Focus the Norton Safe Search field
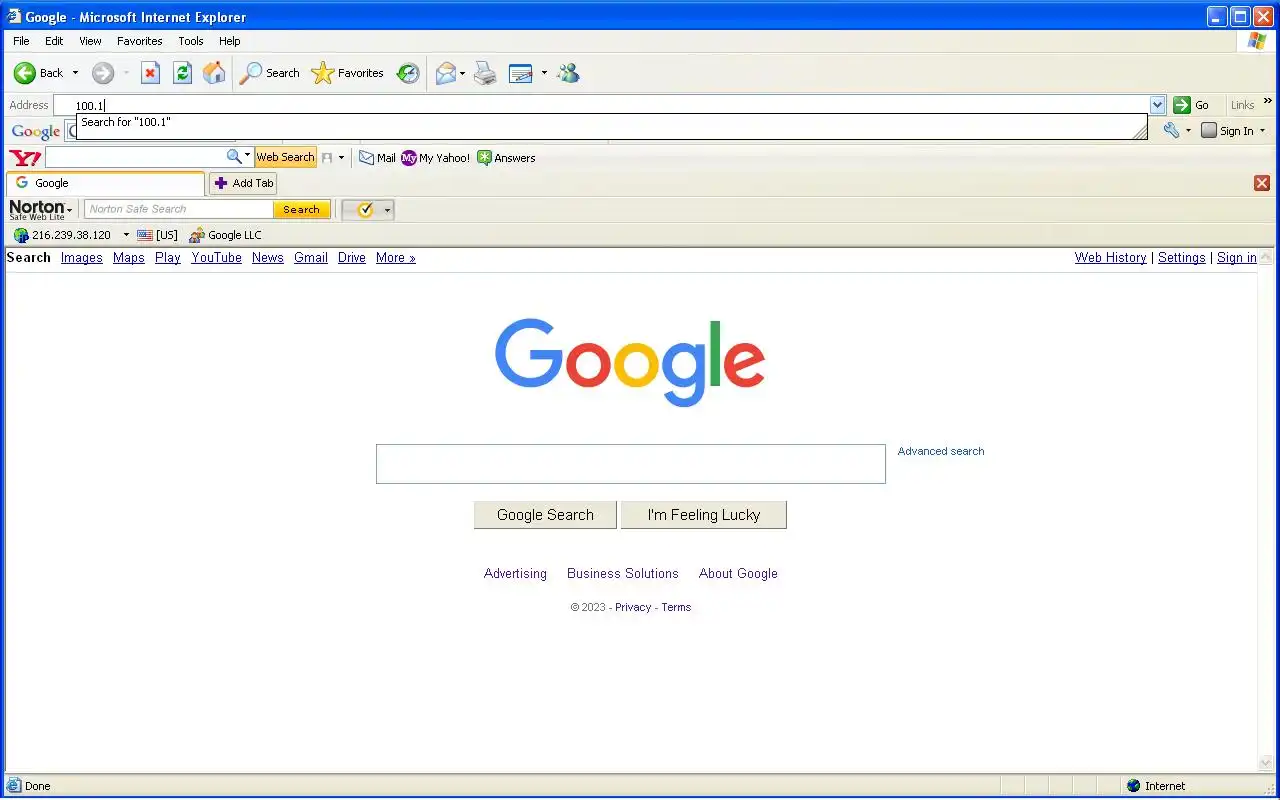 (x=179, y=210)
